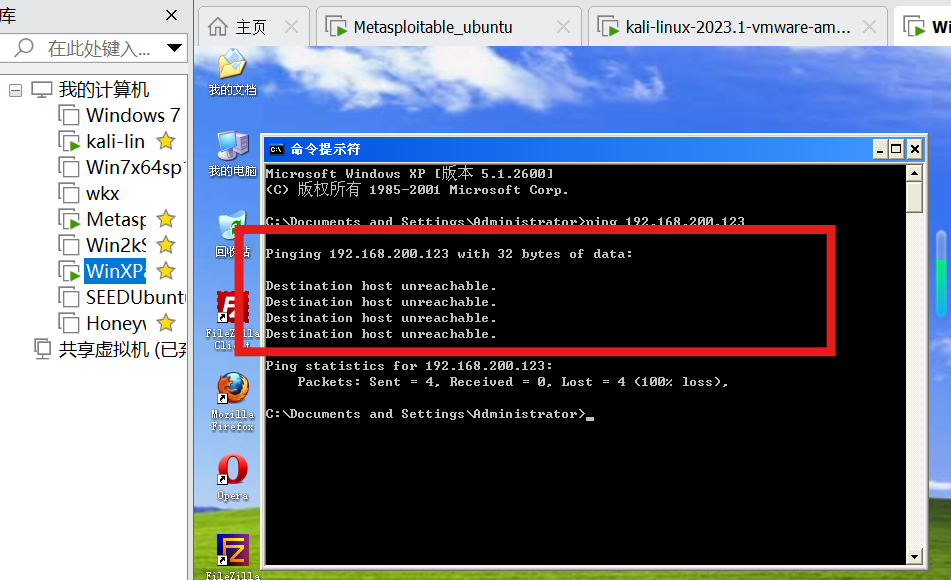Viewport: 951px width, 580px height.
Task: Click the star beside Win2k VM
Action: 166,245
